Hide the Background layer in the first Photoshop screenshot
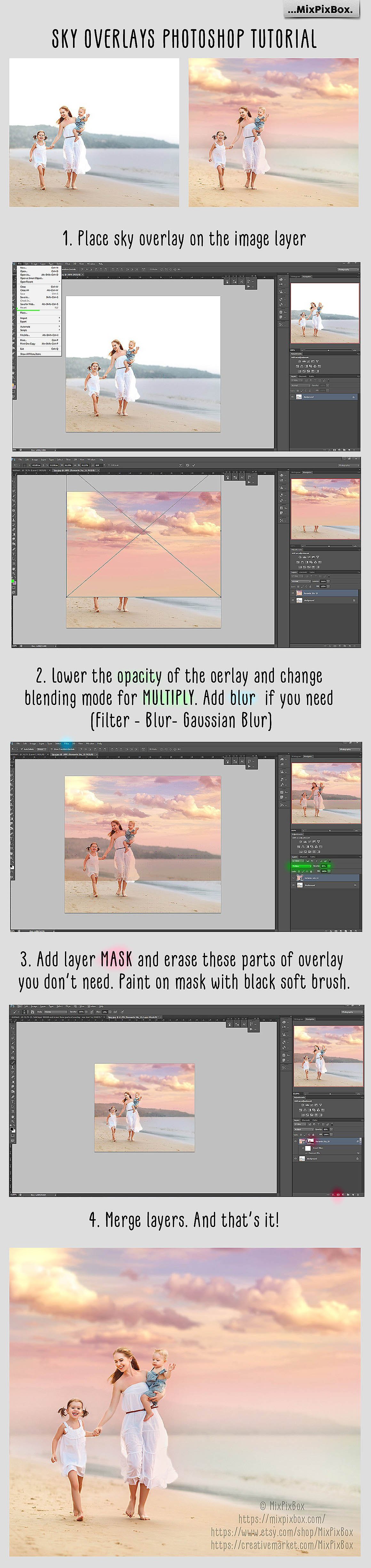The height and width of the screenshot is (1568, 371). pos(293,397)
